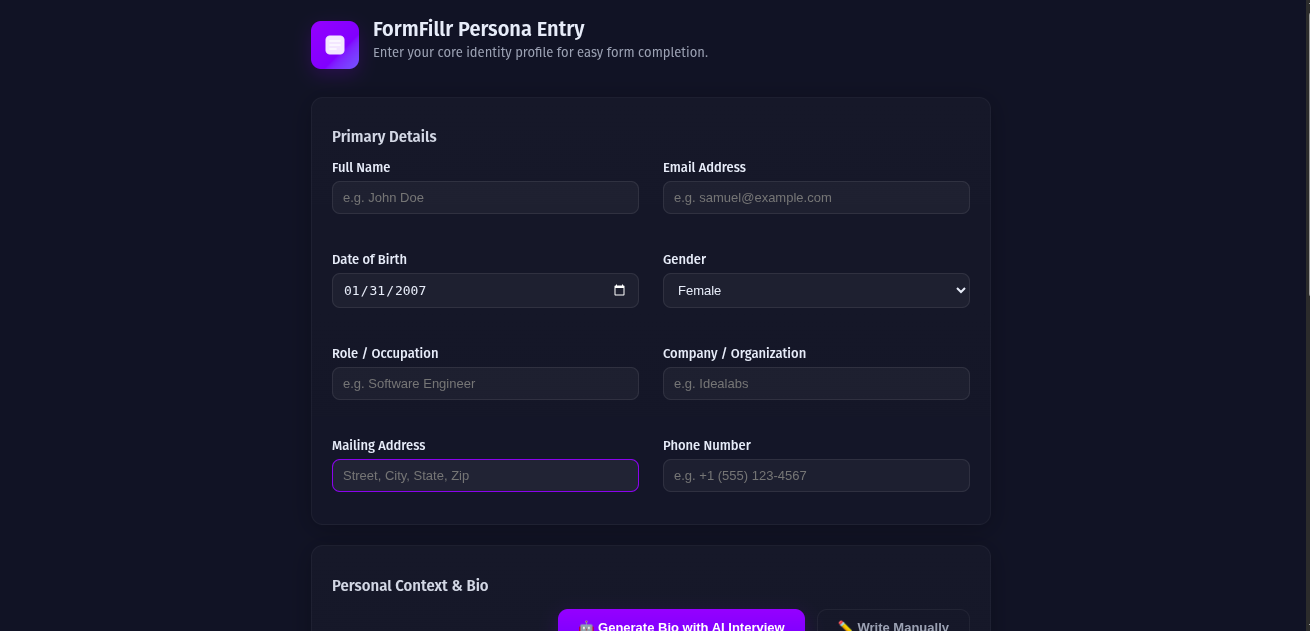The image size is (1310, 631).
Task: Click the document glyph inside the app logo
Action: point(334,44)
